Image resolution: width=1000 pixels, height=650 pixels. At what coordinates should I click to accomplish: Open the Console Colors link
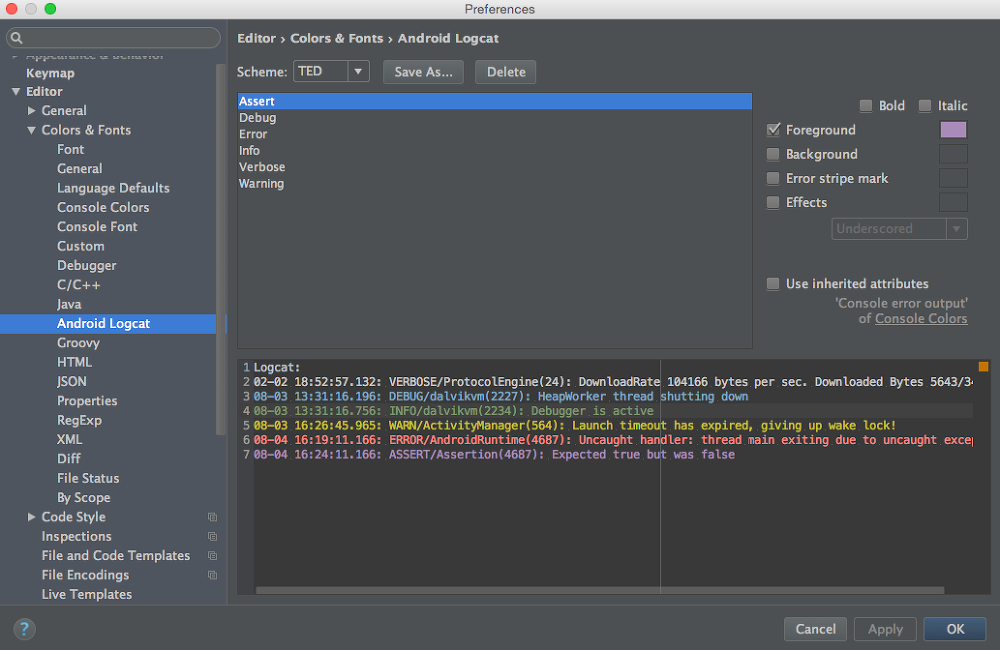[x=920, y=318]
